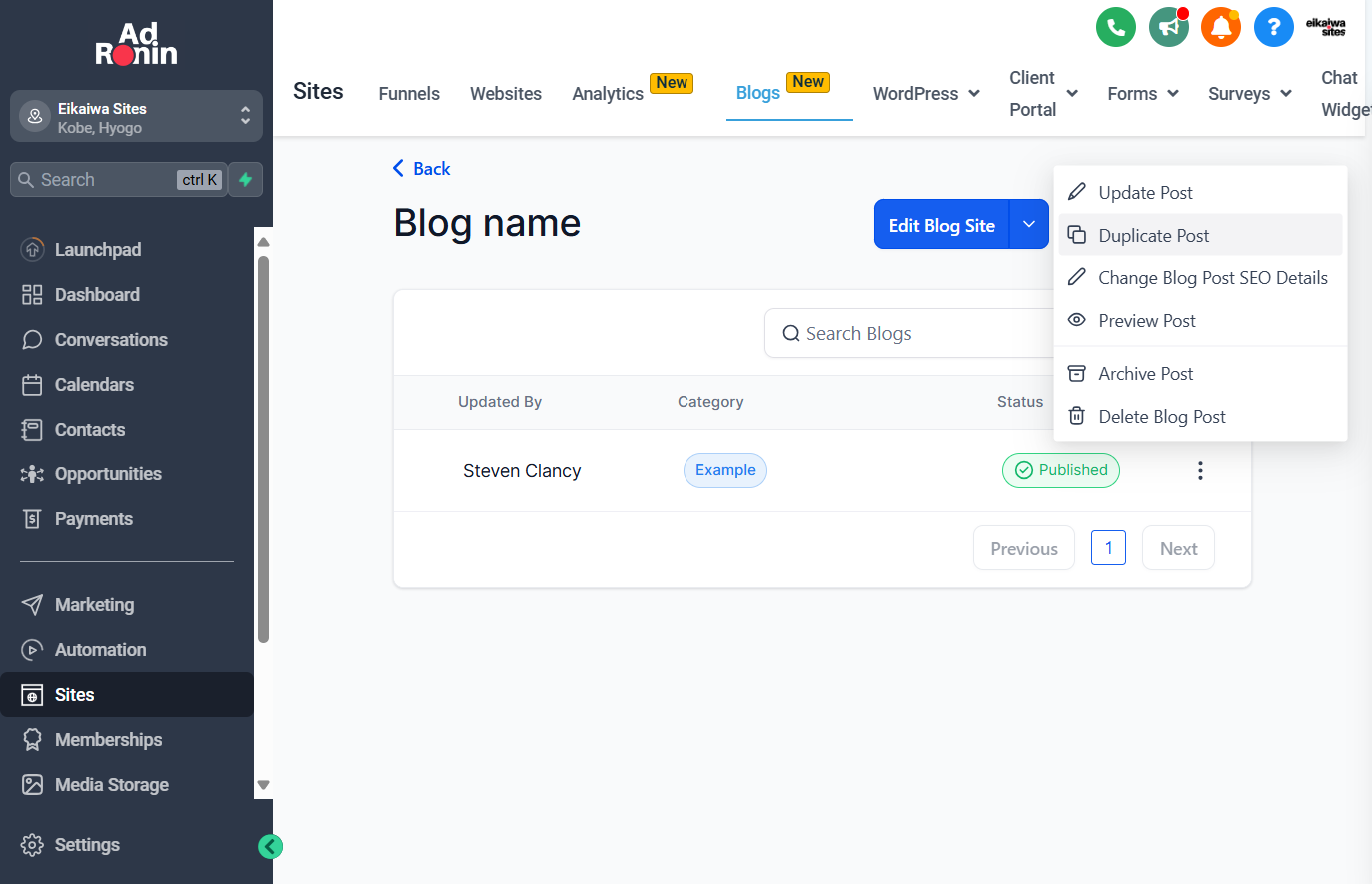Click the green lightning quick actions icon
1372x884 pixels.
click(x=246, y=180)
